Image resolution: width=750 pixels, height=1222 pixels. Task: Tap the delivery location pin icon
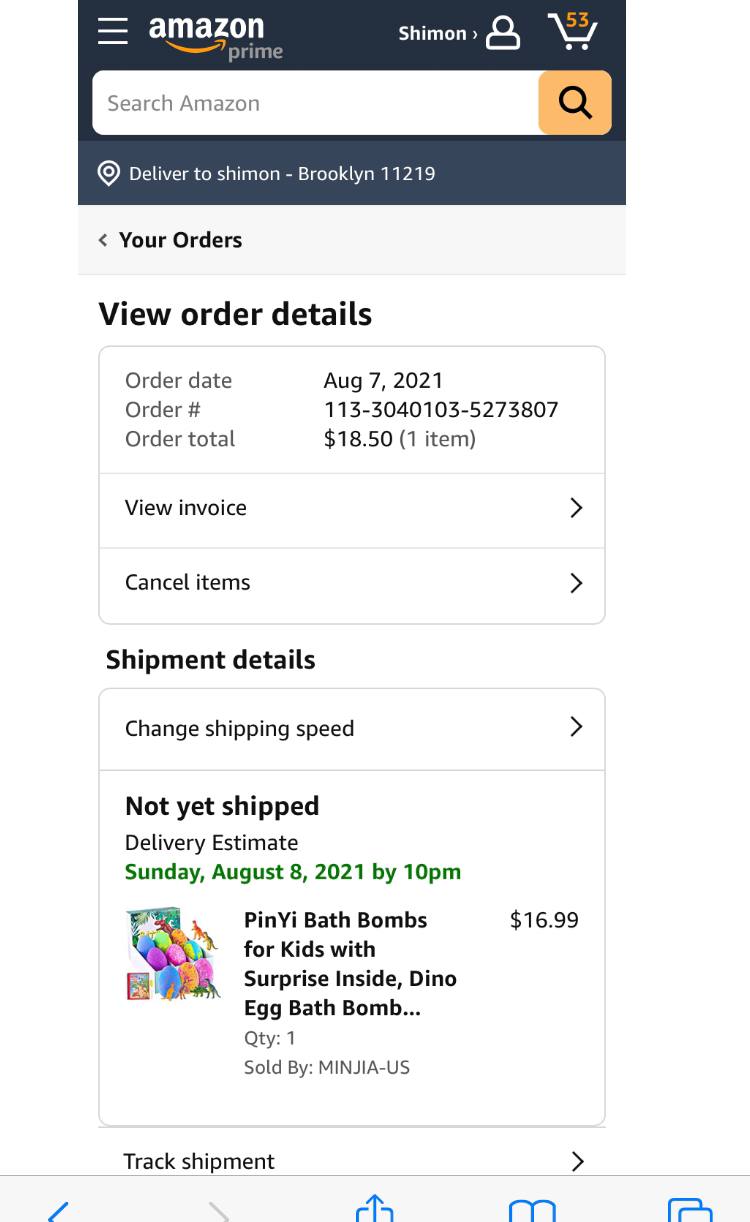tap(108, 173)
